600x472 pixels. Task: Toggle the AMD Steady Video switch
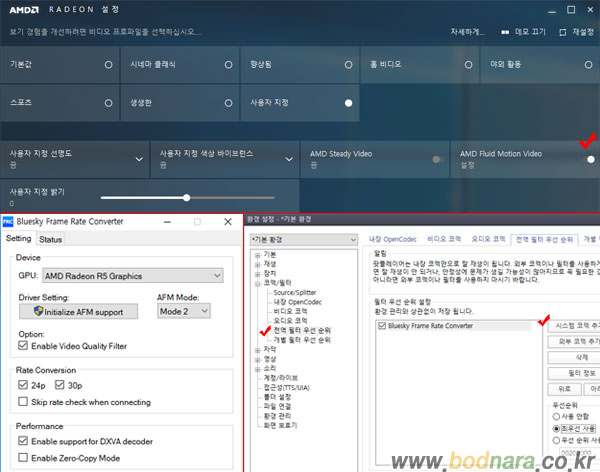coord(438,159)
